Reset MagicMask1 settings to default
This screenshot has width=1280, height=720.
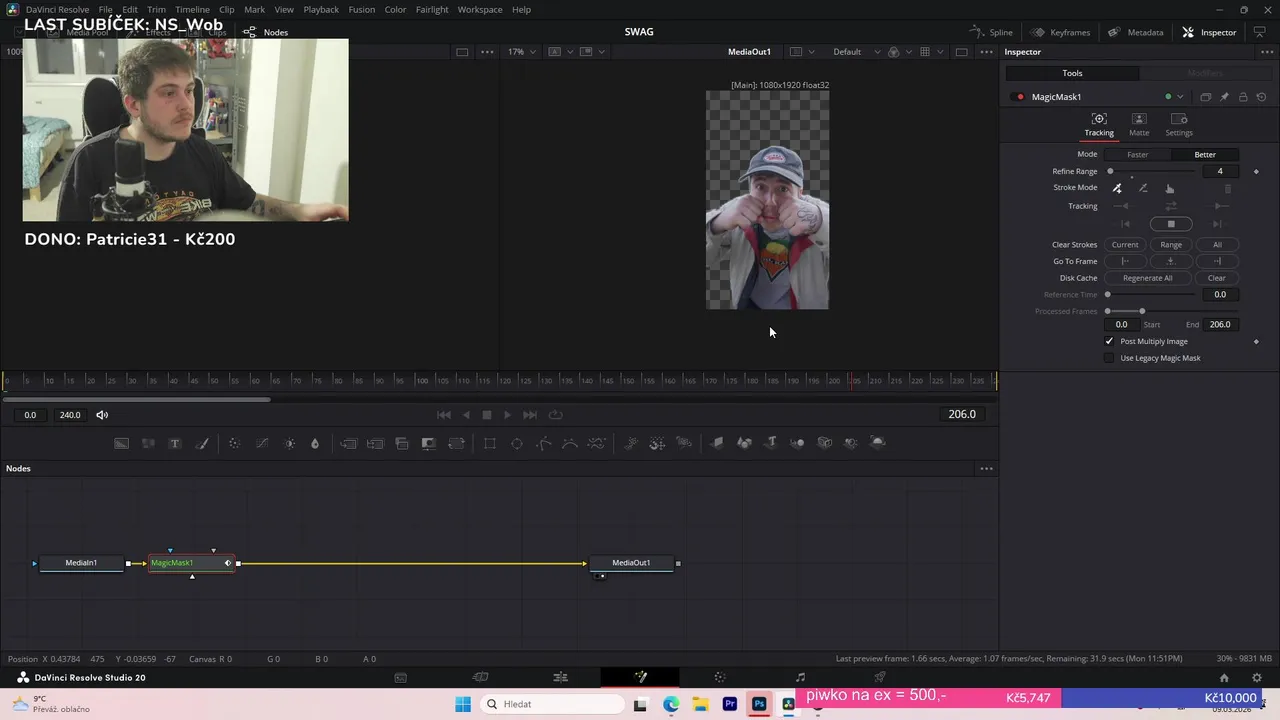coord(1261,97)
